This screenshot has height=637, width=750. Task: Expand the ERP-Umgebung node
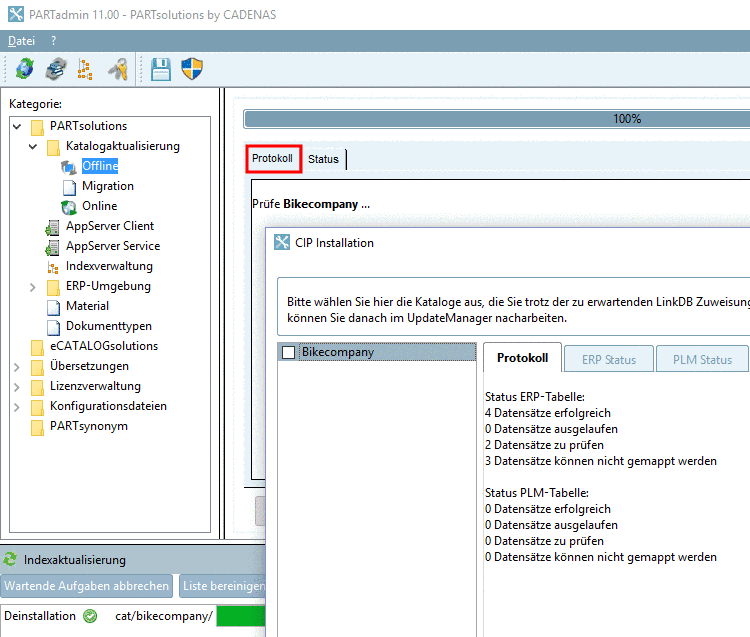(x=33, y=287)
